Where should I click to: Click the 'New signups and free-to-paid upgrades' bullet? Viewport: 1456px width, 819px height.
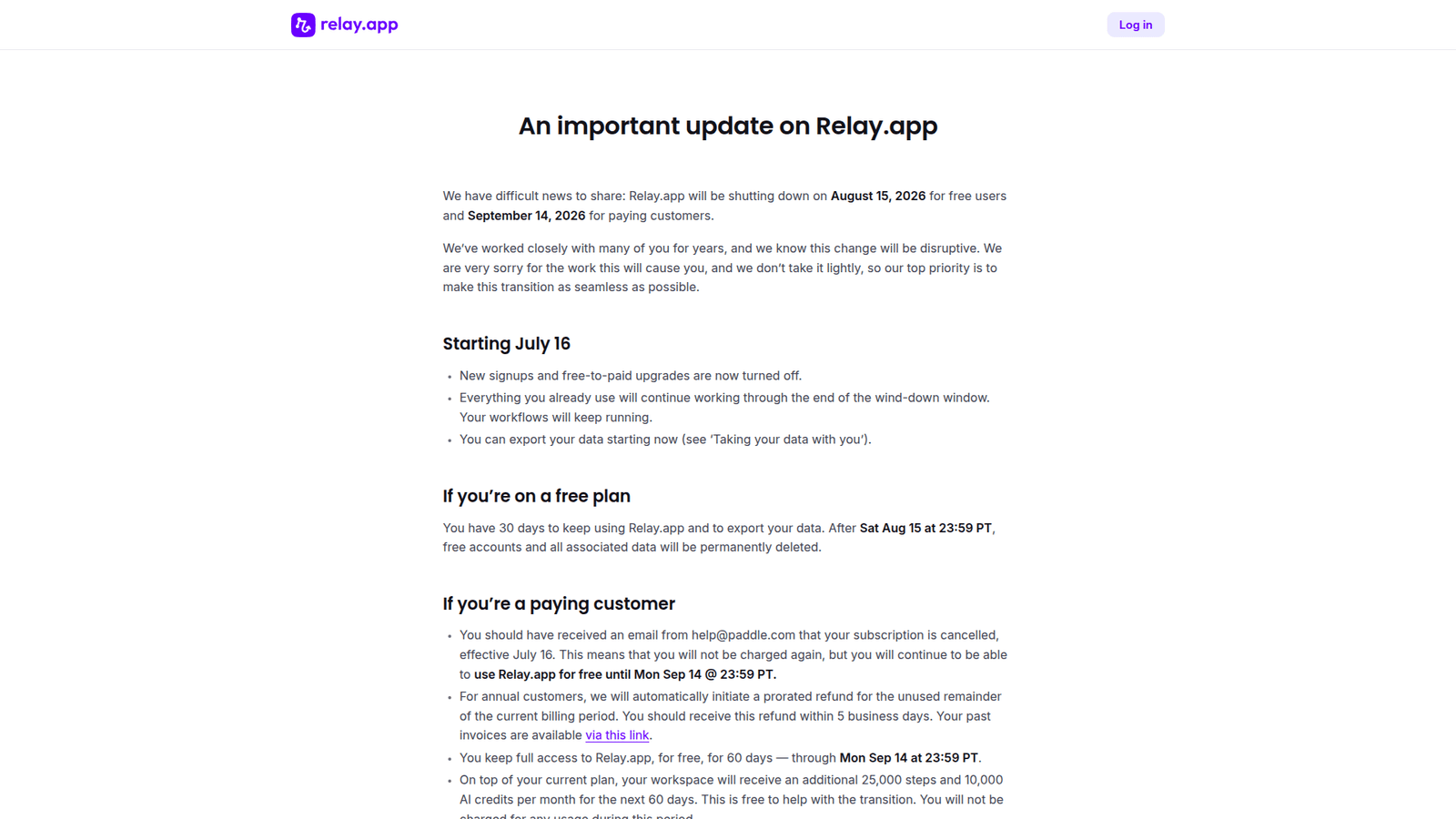pos(631,376)
